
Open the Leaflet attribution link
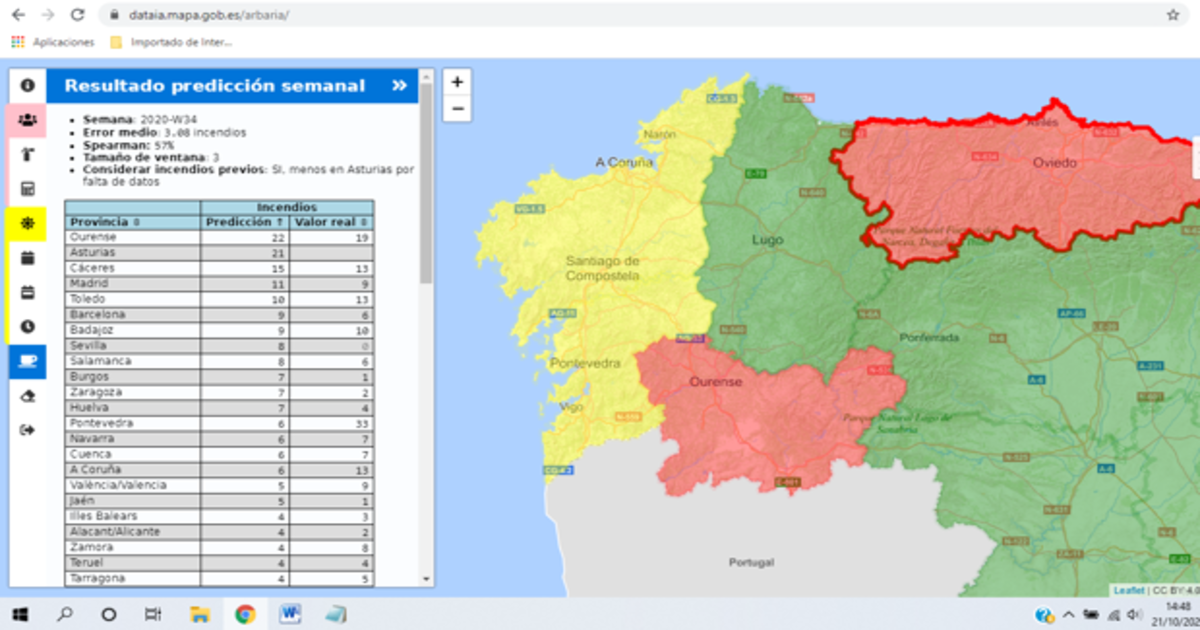pos(1129,591)
